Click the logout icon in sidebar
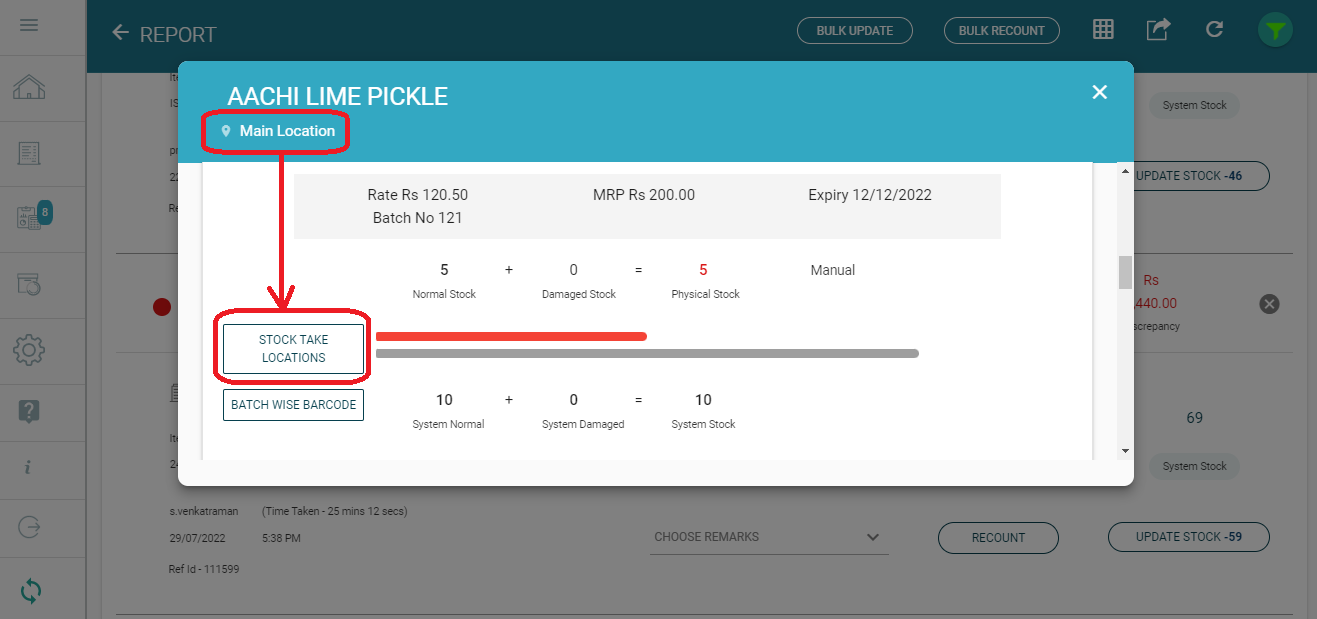 [29, 527]
